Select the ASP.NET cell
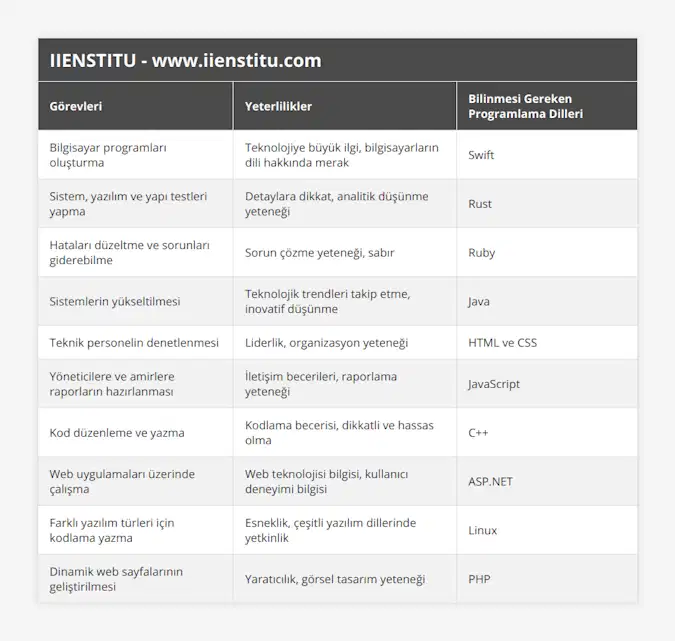The height and width of the screenshot is (641, 675). [x=490, y=482]
